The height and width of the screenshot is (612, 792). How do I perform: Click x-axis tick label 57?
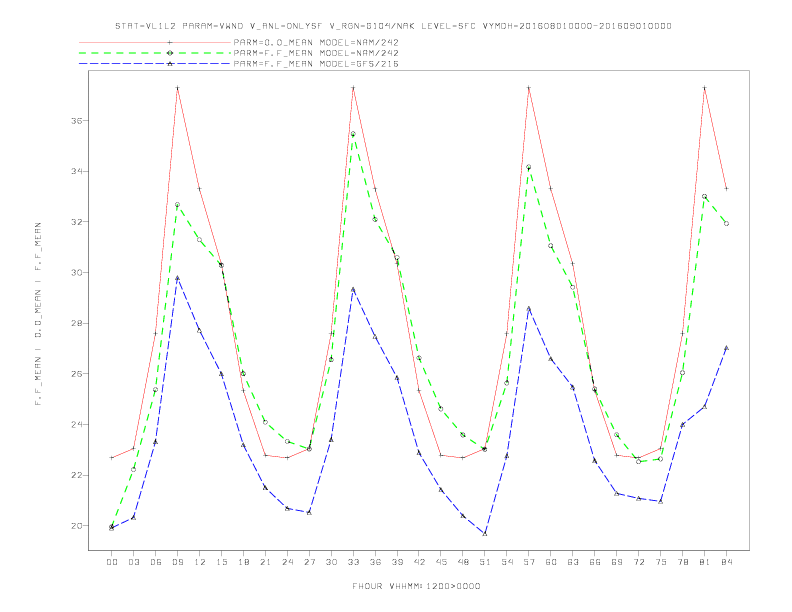(x=529, y=562)
